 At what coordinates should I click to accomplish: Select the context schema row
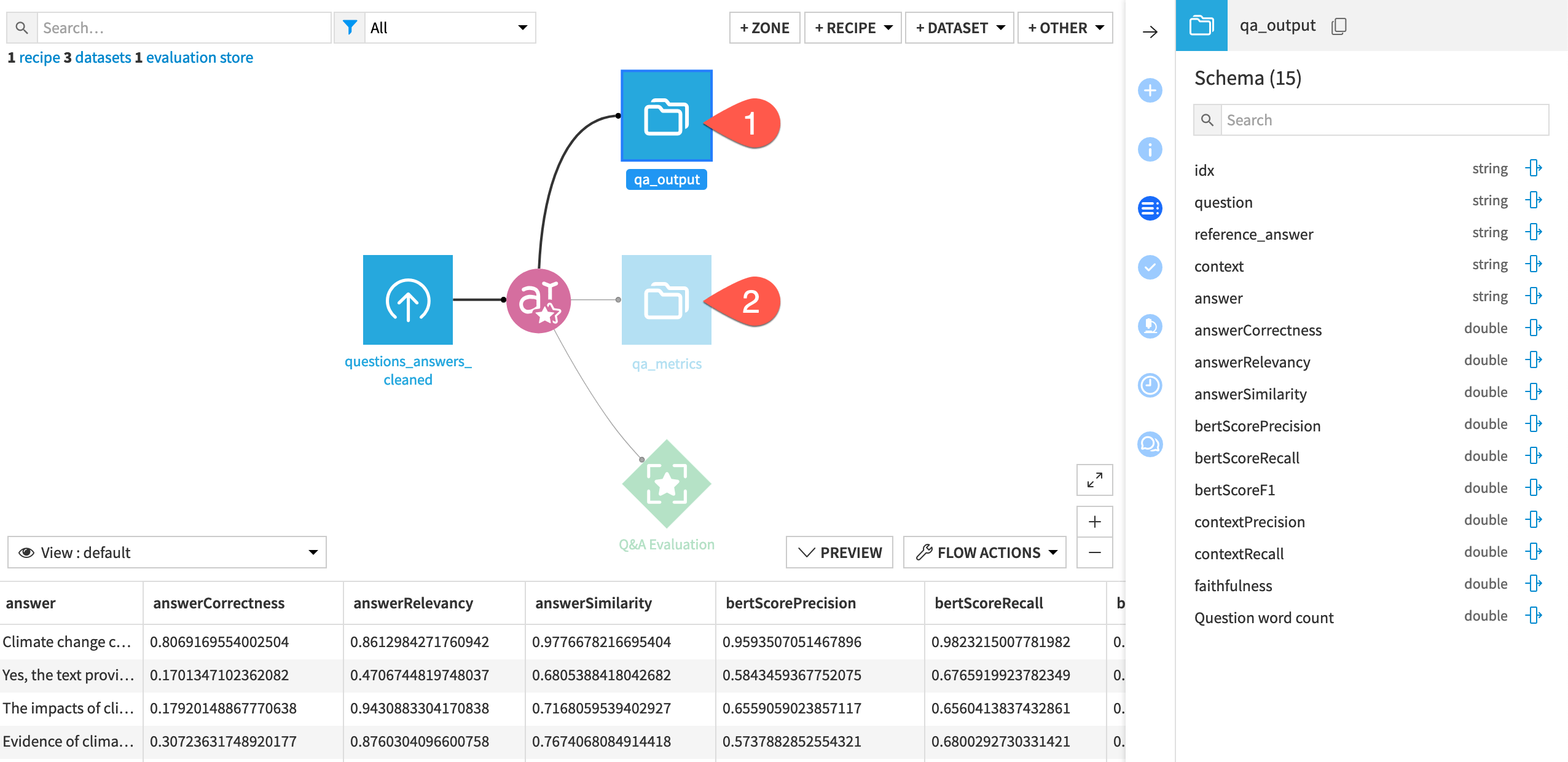(x=1369, y=265)
